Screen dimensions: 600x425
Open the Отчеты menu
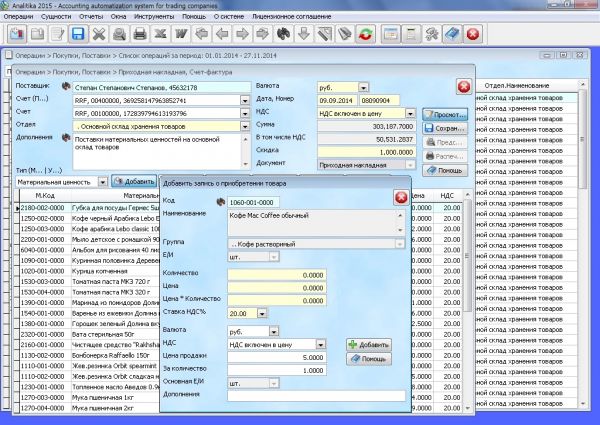point(92,16)
